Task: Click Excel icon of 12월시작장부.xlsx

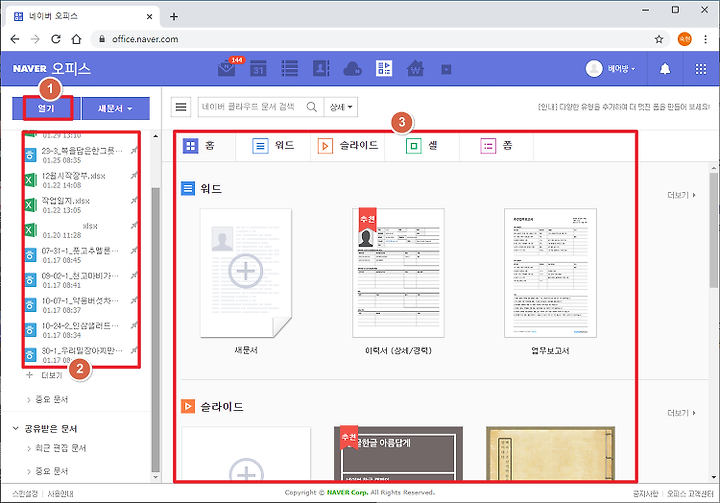Action: pos(30,180)
